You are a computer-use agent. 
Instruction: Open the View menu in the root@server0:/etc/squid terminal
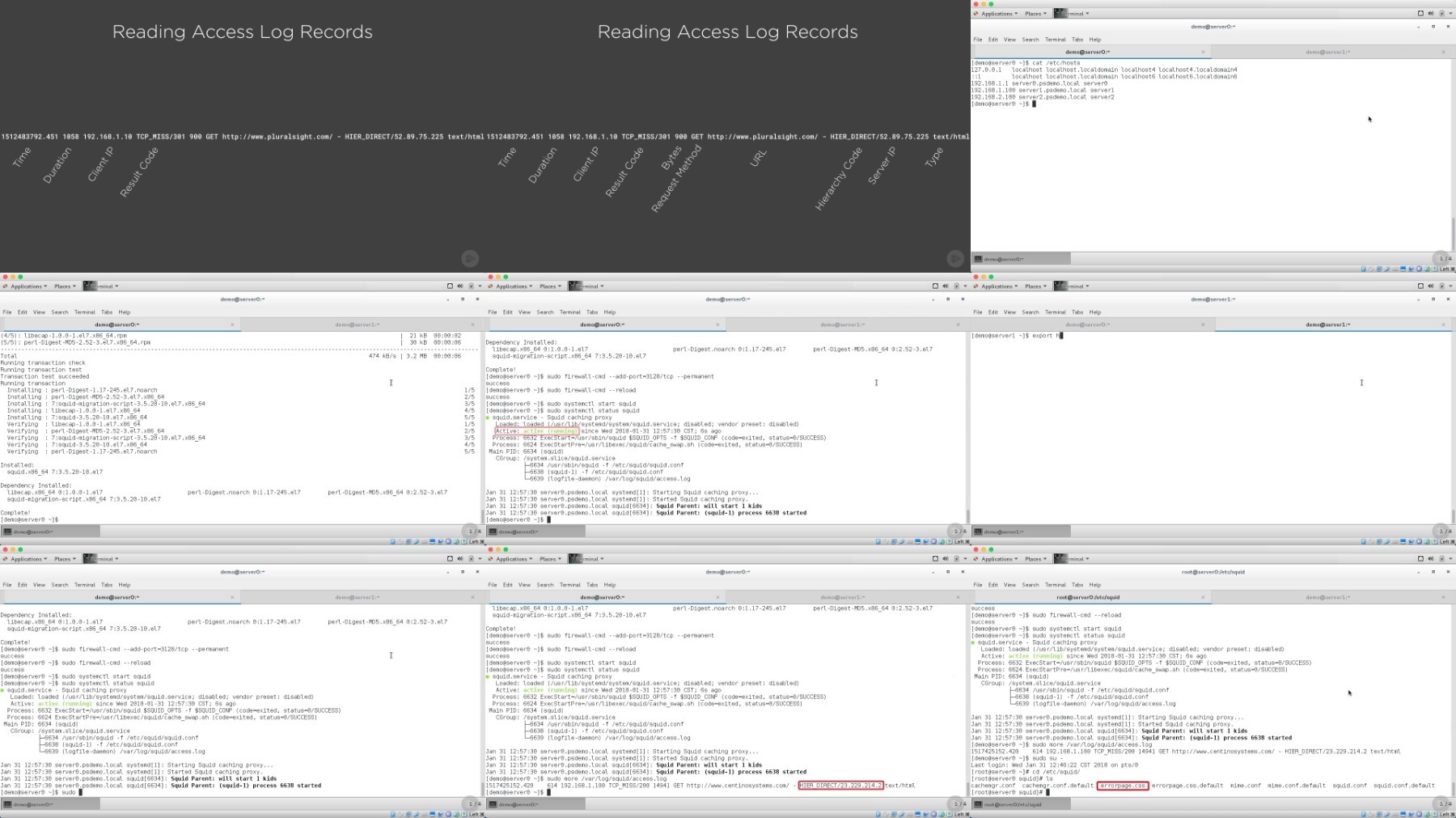tap(1009, 585)
